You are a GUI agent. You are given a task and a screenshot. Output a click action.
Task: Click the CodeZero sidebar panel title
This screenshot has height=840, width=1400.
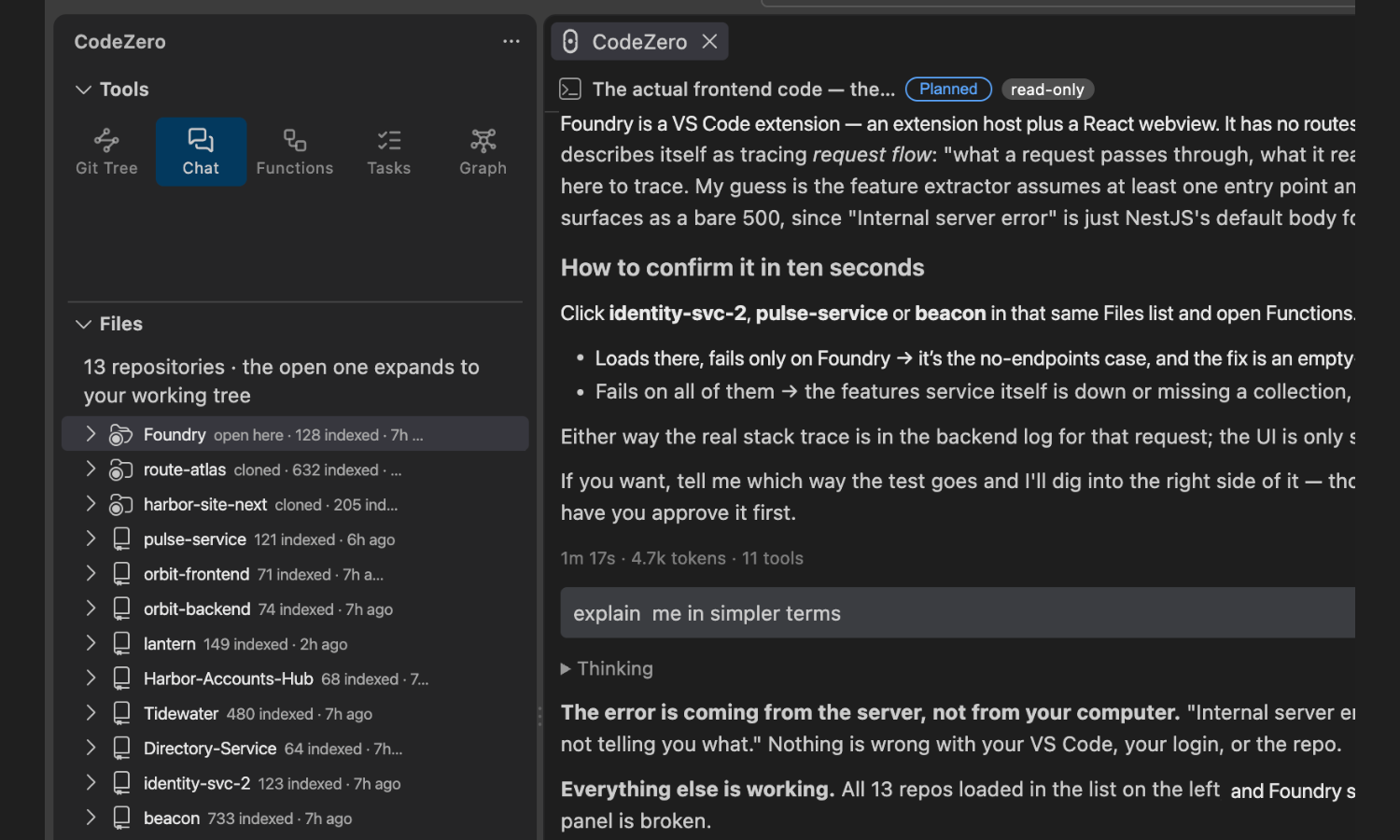(x=119, y=42)
